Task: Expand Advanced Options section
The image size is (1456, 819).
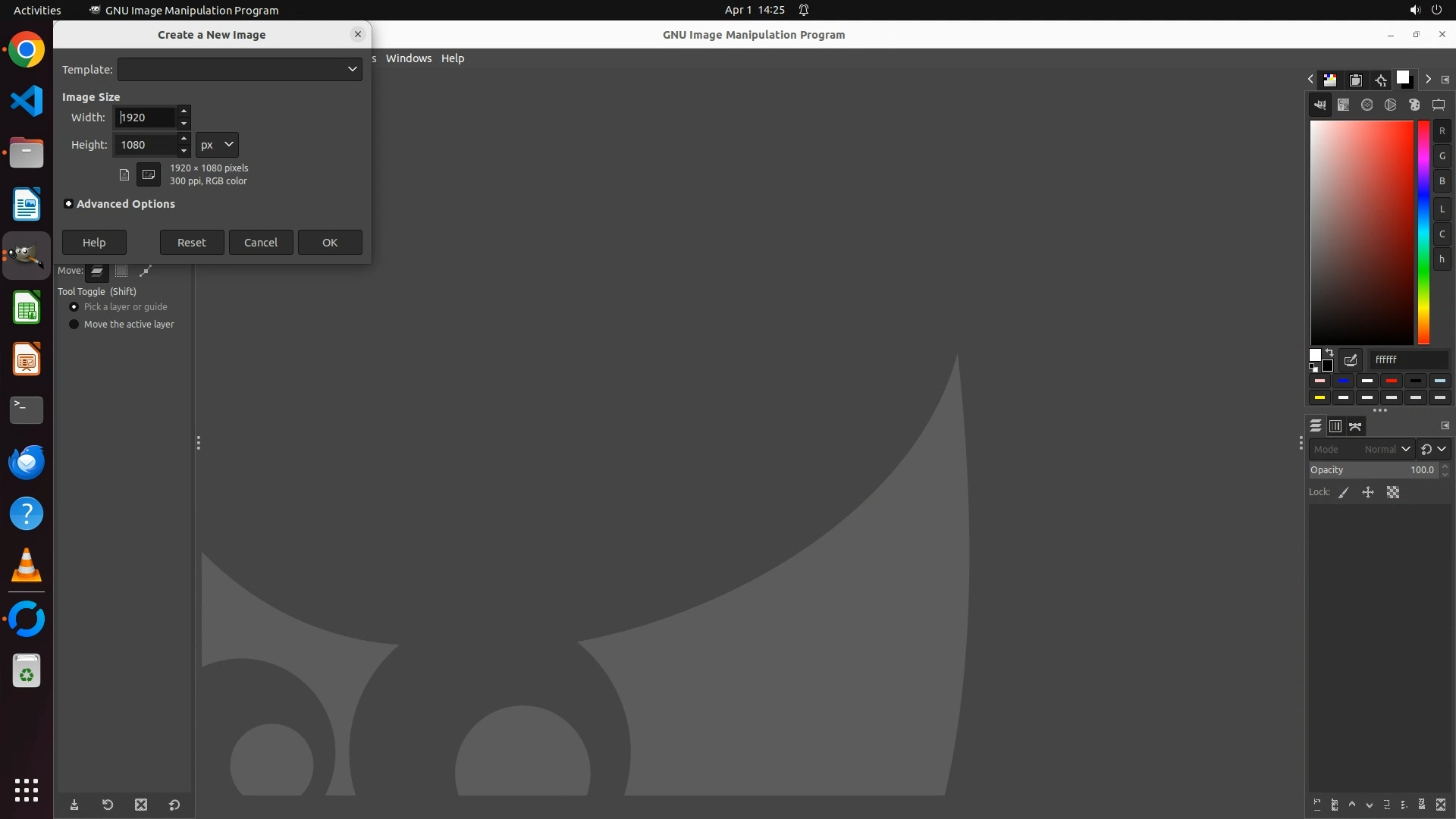Action: coord(68,204)
